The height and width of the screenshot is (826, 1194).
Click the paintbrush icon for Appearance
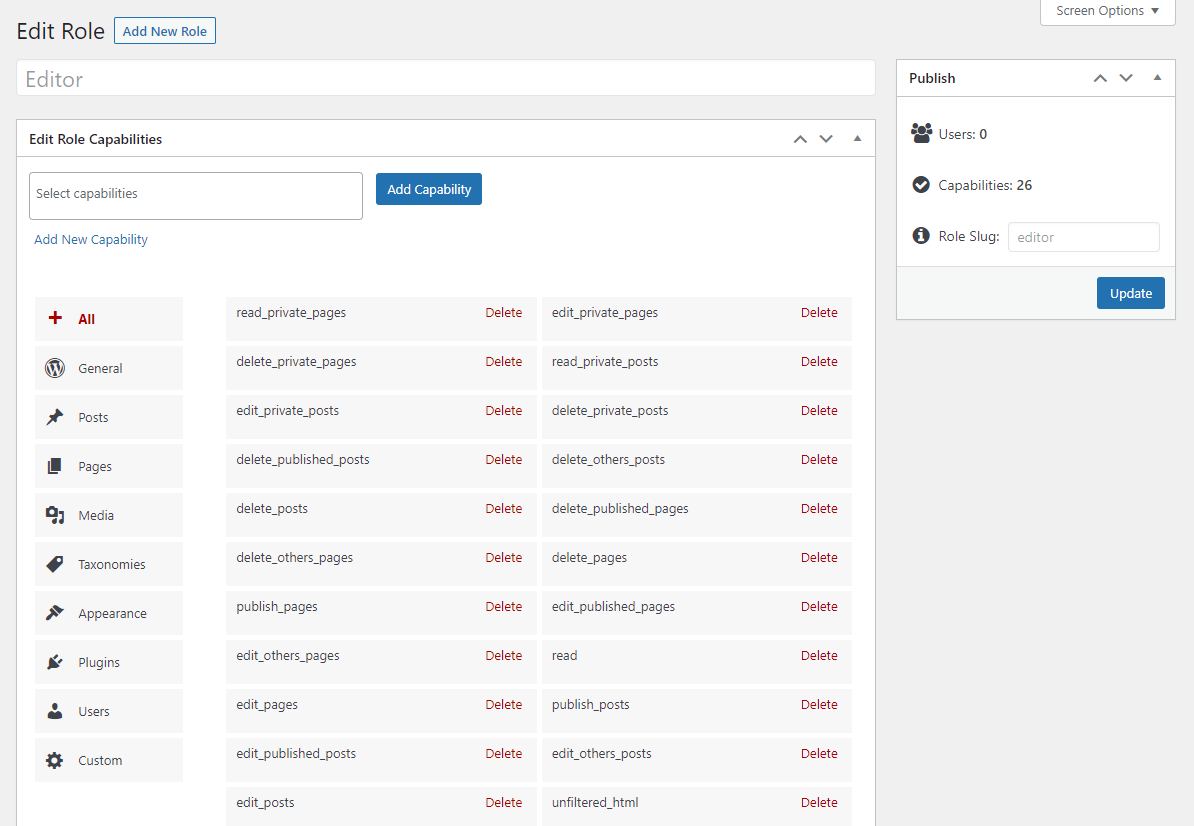click(x=55, y=613)
